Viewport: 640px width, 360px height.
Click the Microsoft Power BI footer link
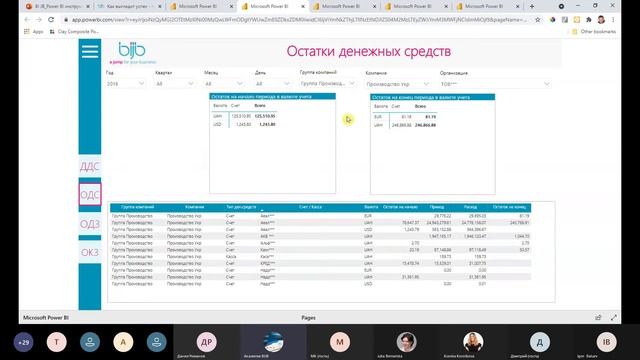pyautogui.click(x=46, y=318)
